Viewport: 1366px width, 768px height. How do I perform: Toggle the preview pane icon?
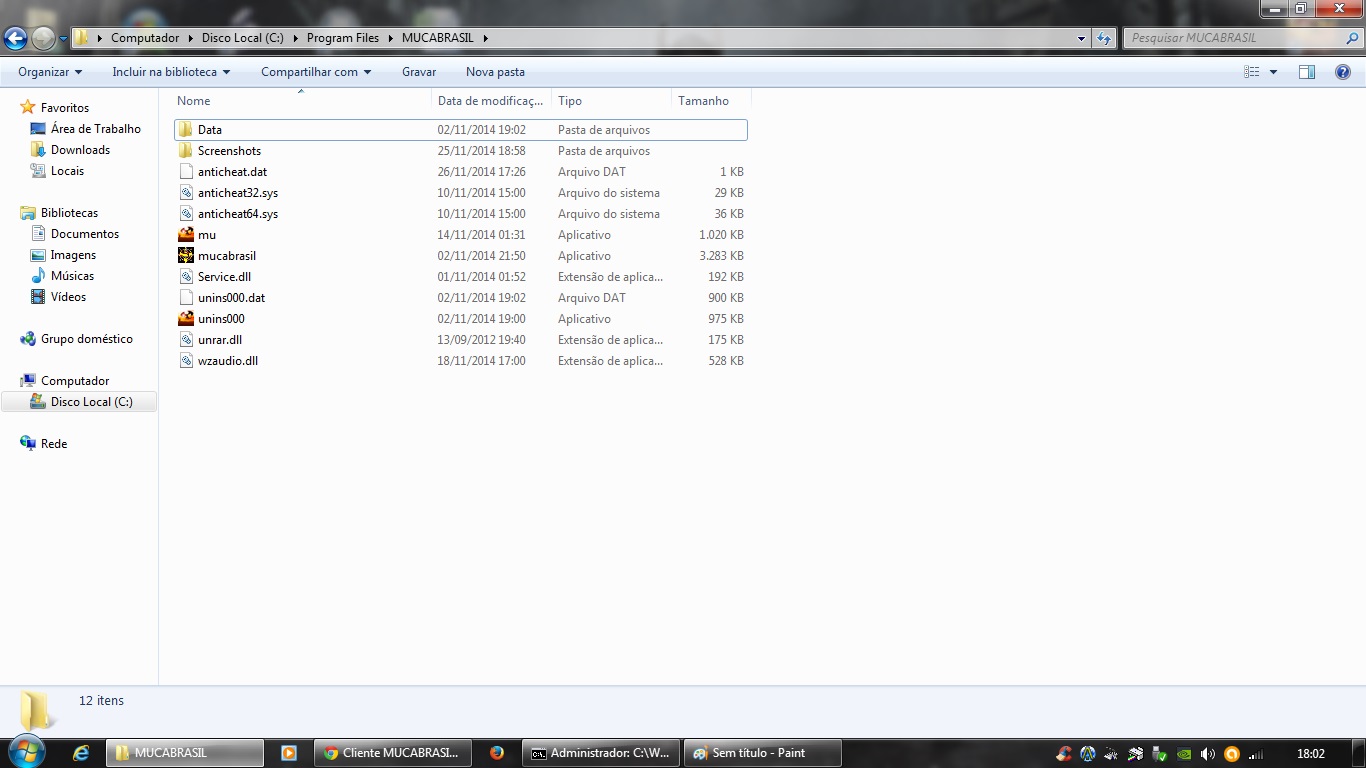point(1307,72)
